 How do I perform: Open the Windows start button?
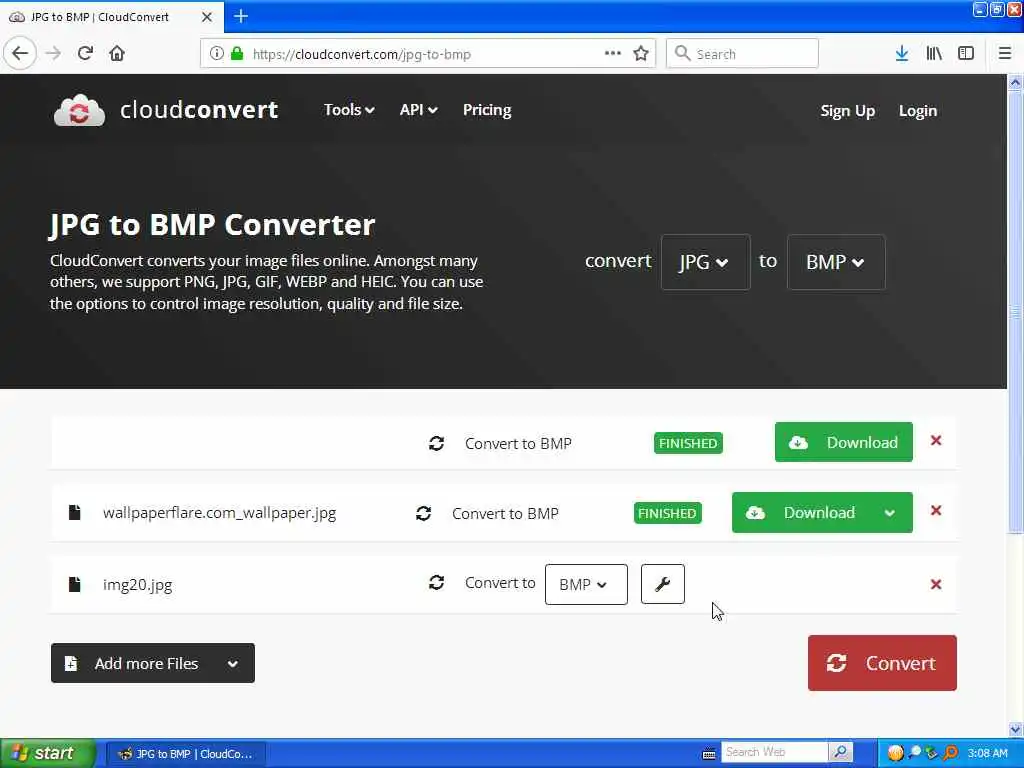48,754
